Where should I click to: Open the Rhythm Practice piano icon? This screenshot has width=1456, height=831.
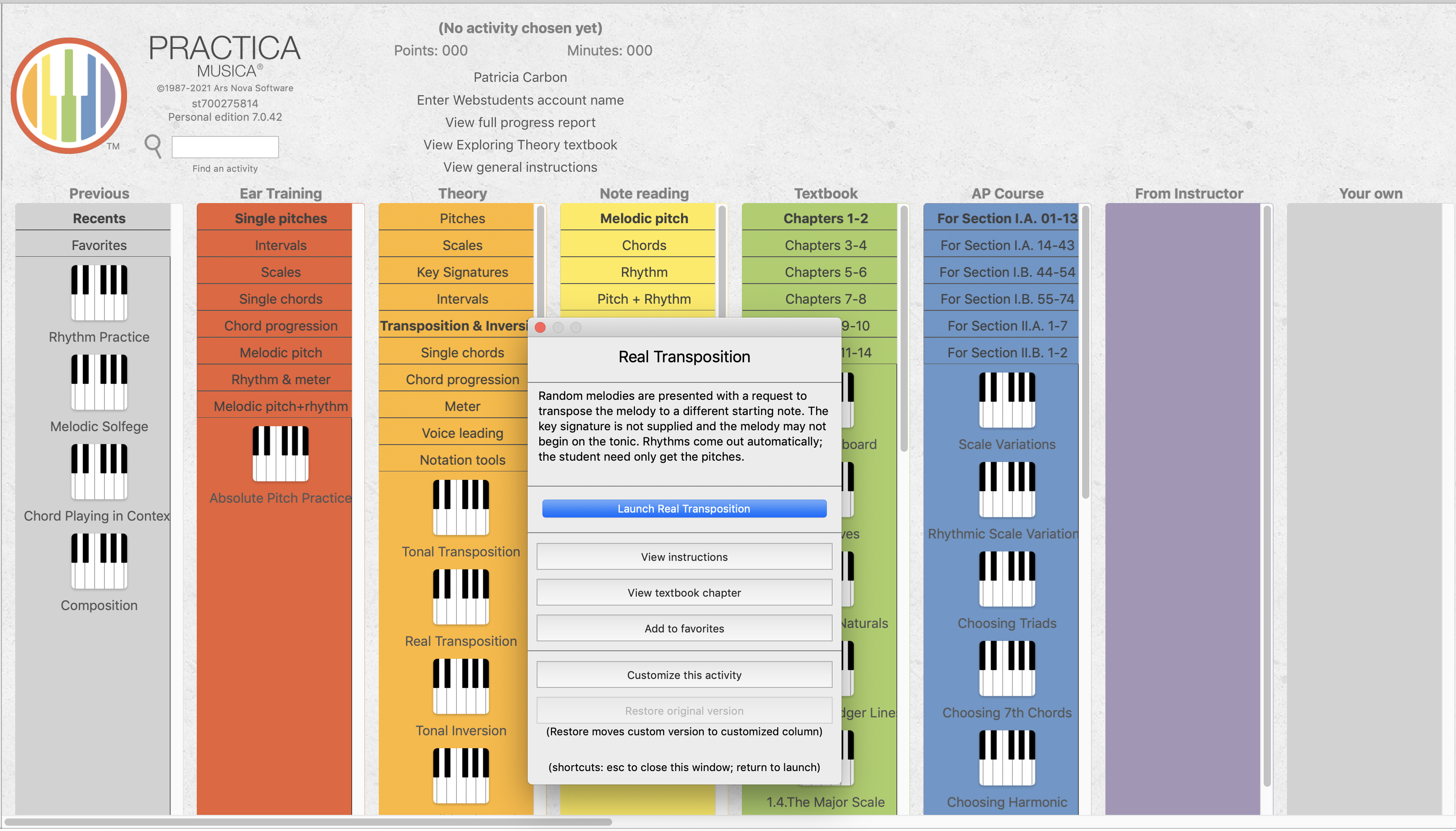click(x=99, y=292)
